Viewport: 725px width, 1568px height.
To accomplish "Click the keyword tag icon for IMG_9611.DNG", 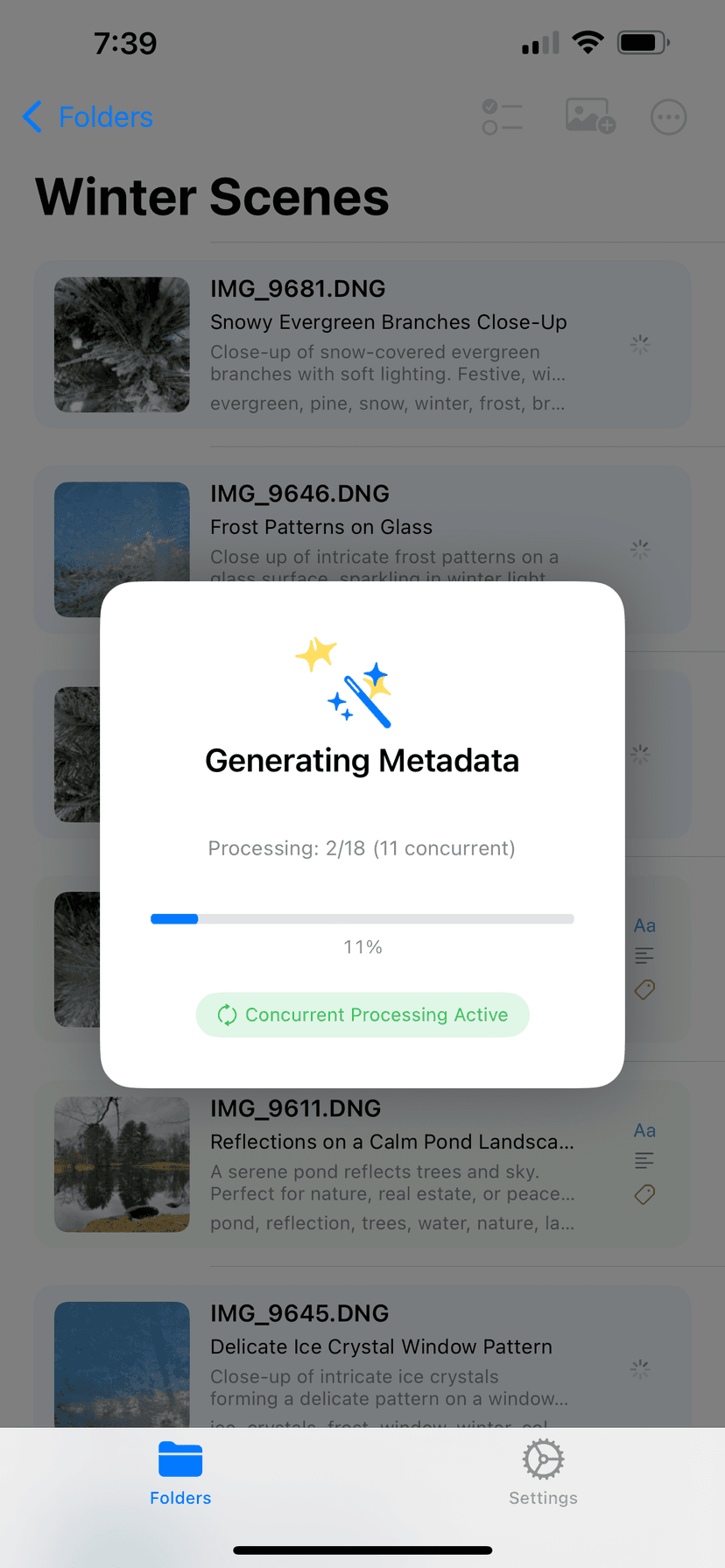I will 644,1194.
